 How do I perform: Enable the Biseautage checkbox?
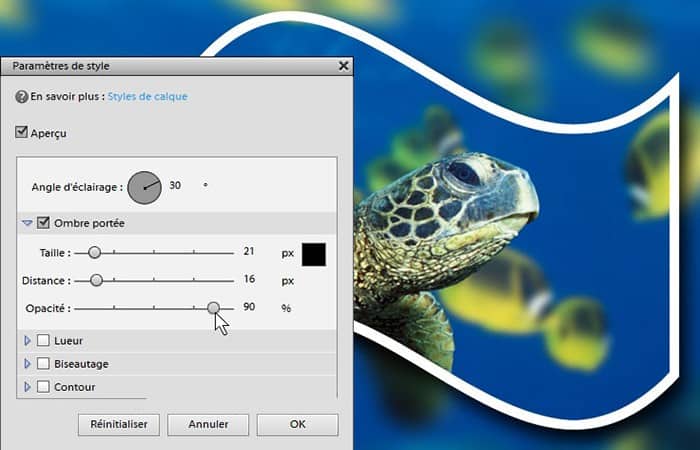(43, 363)
